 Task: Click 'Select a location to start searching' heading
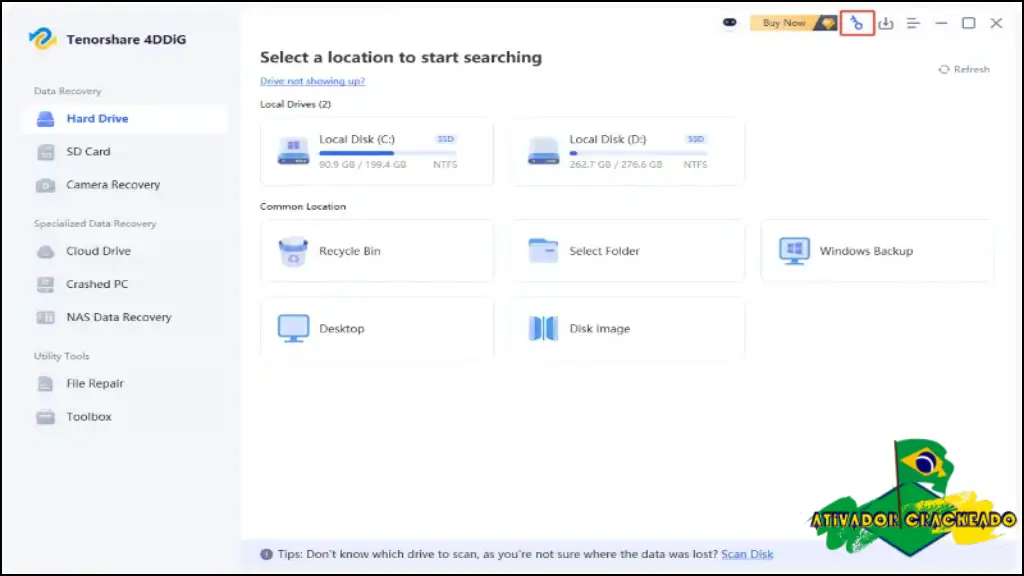click(x=401, y=57)
